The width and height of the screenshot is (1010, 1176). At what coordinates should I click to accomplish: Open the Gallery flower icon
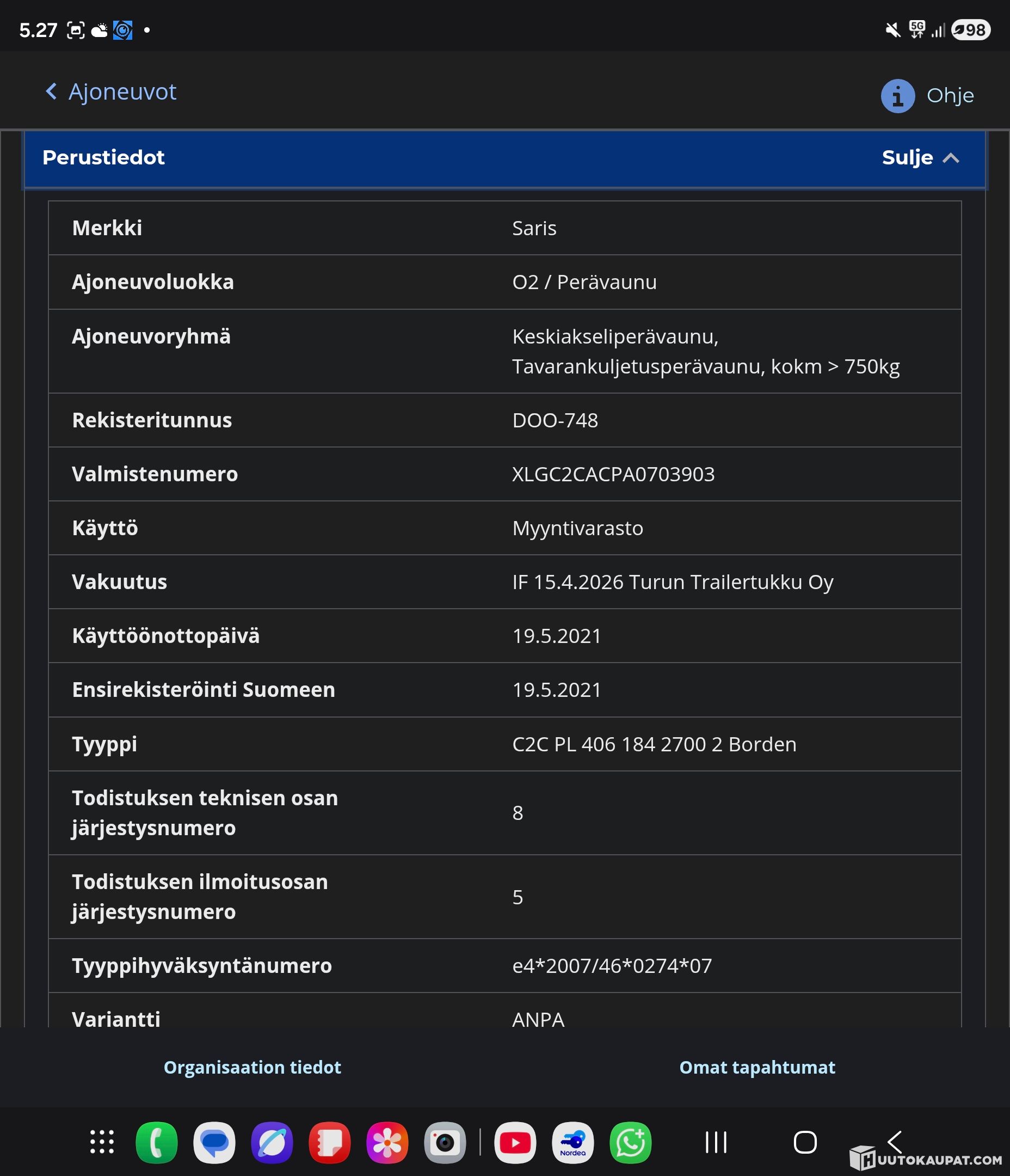[387, 1142]
